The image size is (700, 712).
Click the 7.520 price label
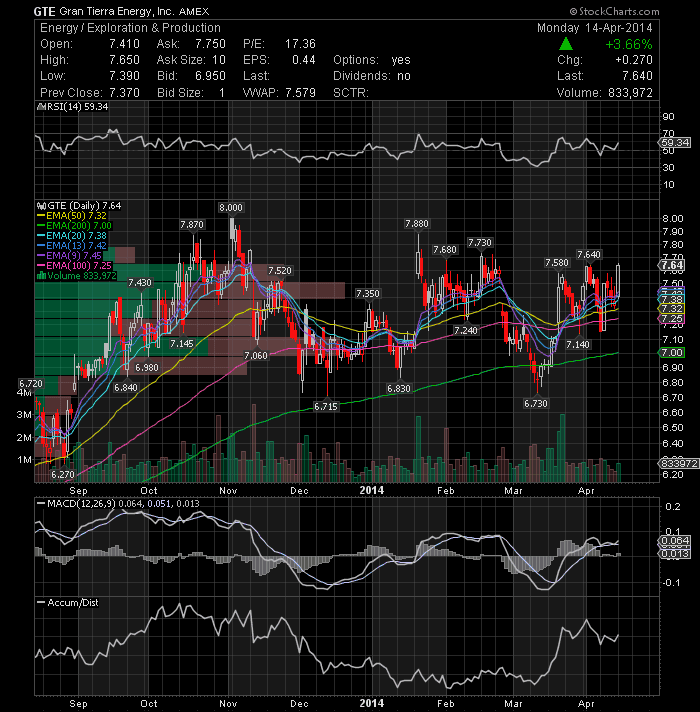(280, 271)
